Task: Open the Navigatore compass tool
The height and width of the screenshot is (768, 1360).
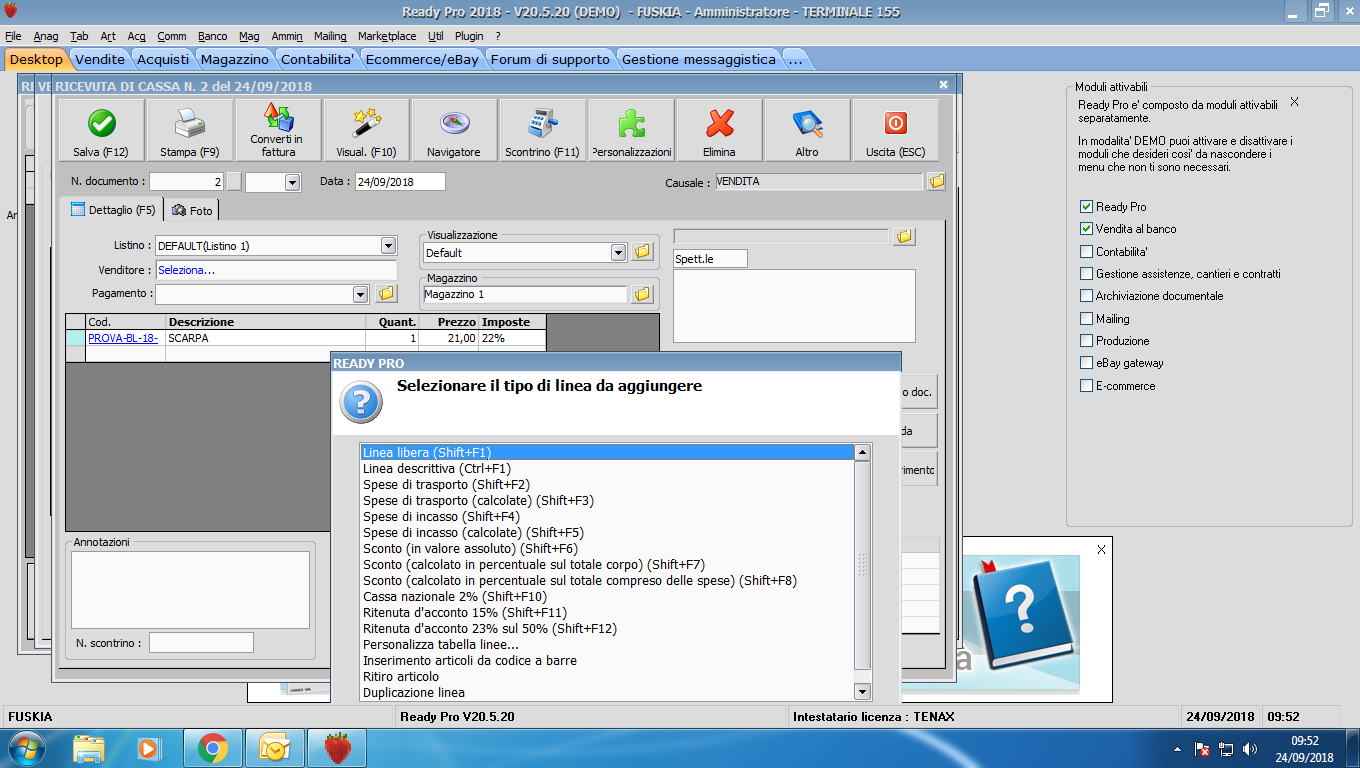Action: pyautogui.click(x=454, y=130)
